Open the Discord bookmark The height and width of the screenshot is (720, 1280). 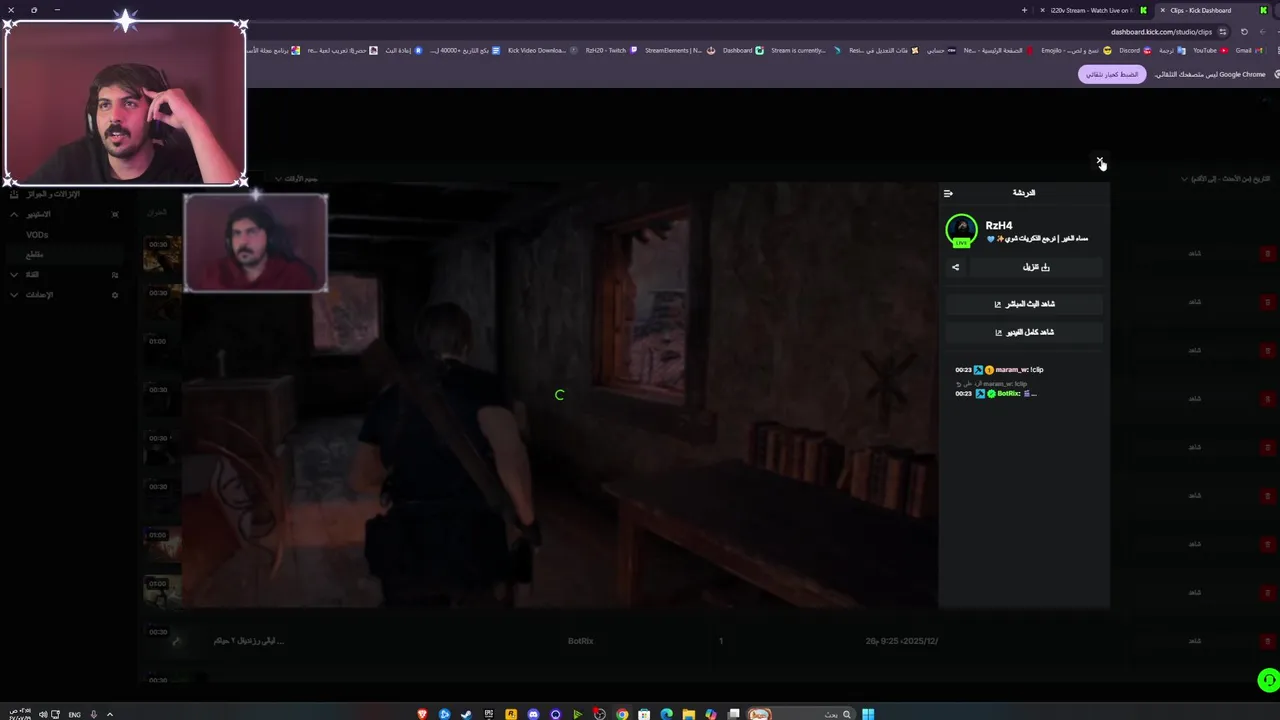point(1135,51)
